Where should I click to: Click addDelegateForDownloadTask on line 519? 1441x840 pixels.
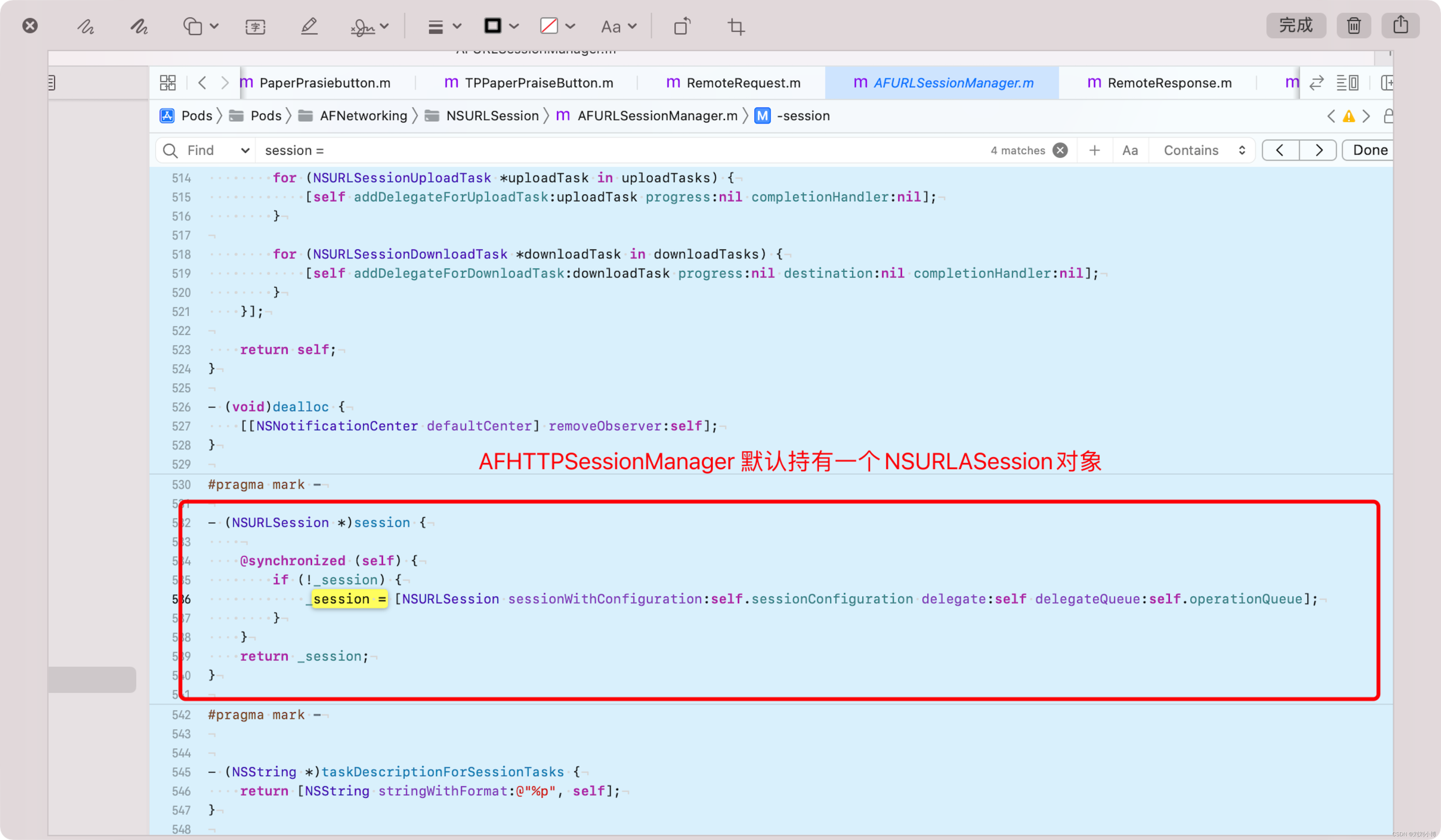tap(459, 273)
